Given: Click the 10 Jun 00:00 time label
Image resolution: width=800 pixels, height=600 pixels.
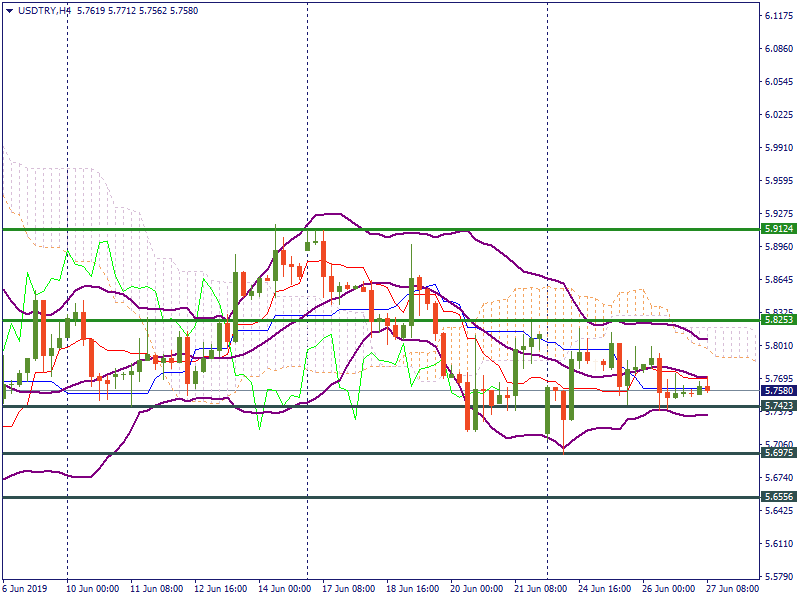Looking at the screenshot, I should tap(94, 589).
